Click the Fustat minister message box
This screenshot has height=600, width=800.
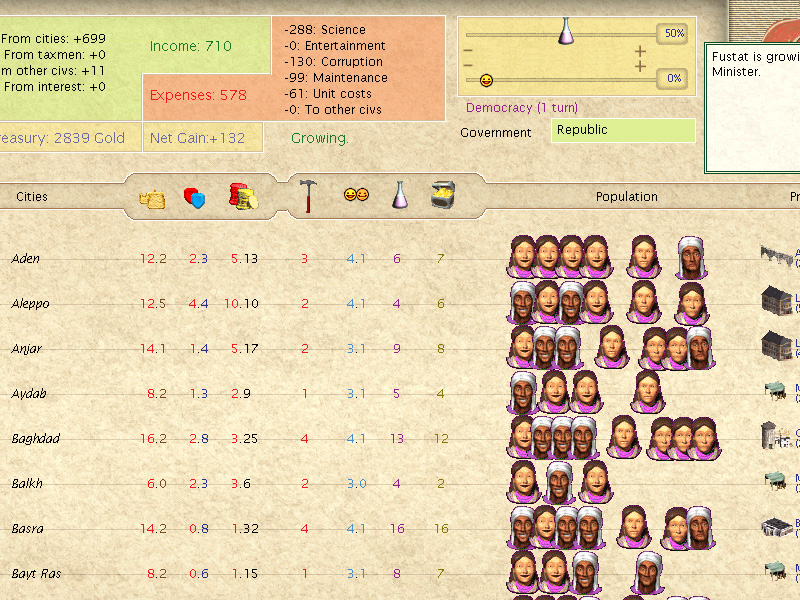tap(752, 108)
